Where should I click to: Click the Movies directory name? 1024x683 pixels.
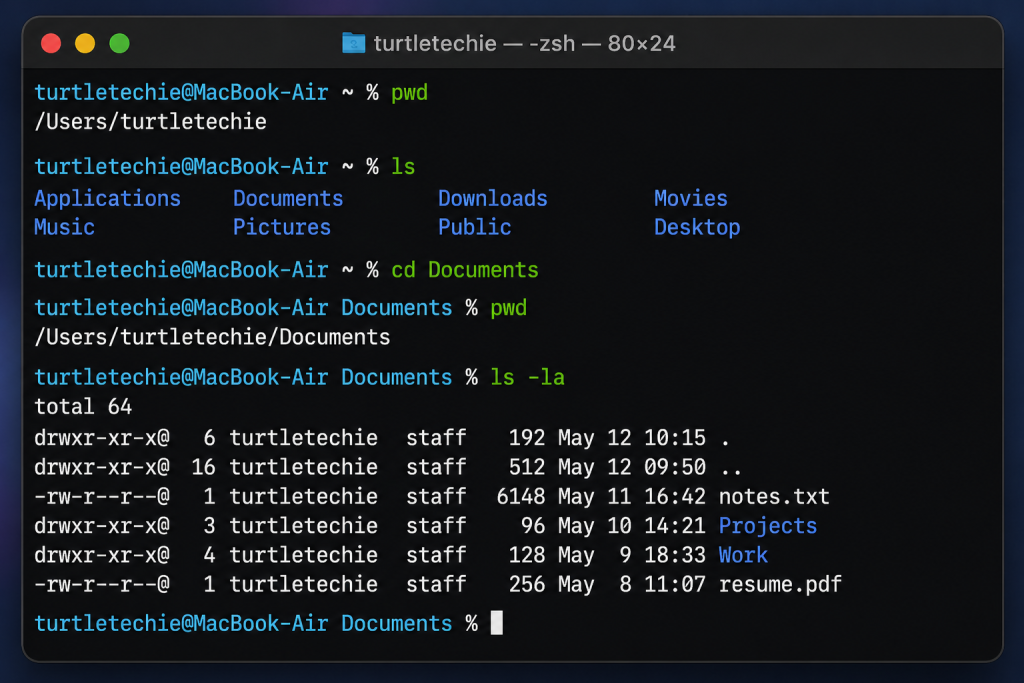(x=690, y=198)
